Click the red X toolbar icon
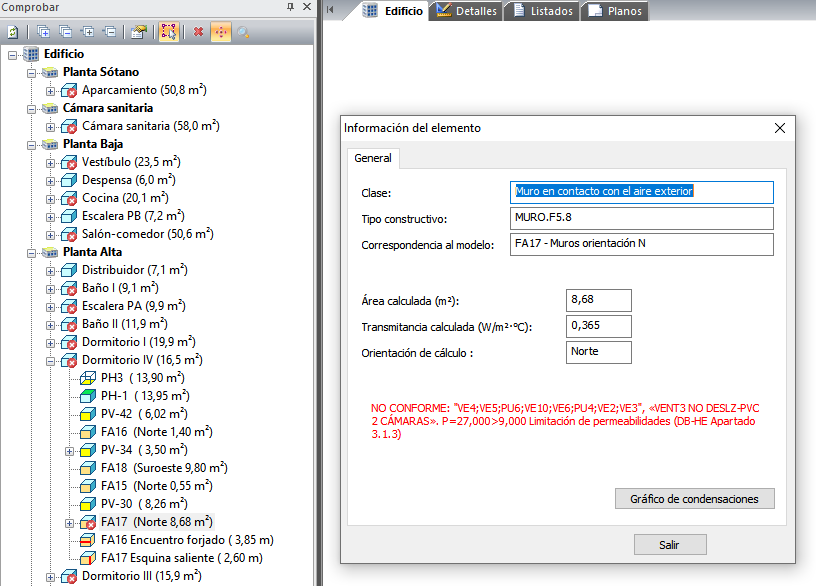The width and height of the screenshot is (816, 586). point(198,32)
